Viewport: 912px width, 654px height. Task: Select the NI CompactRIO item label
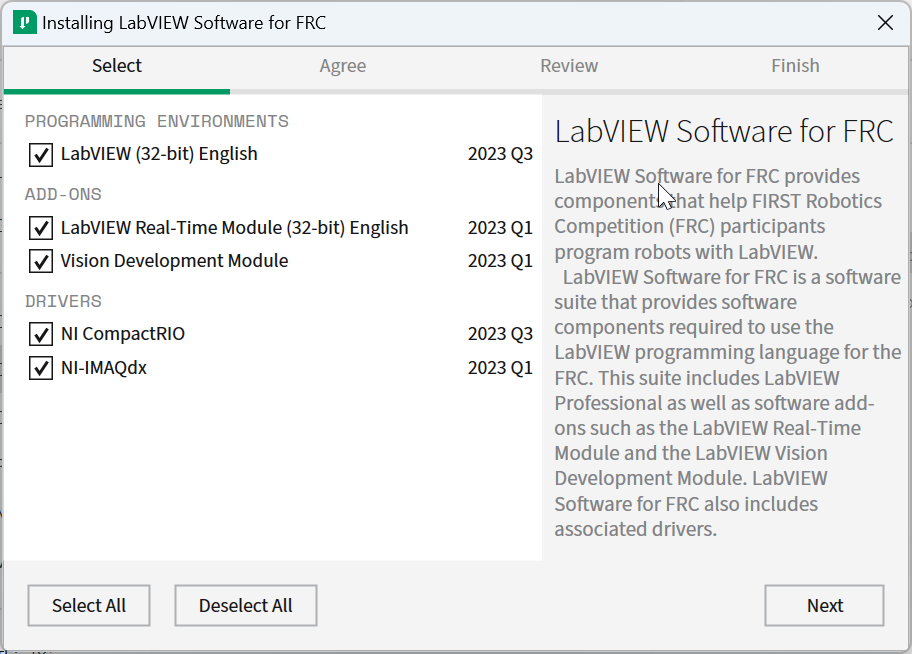pos(122,334)
